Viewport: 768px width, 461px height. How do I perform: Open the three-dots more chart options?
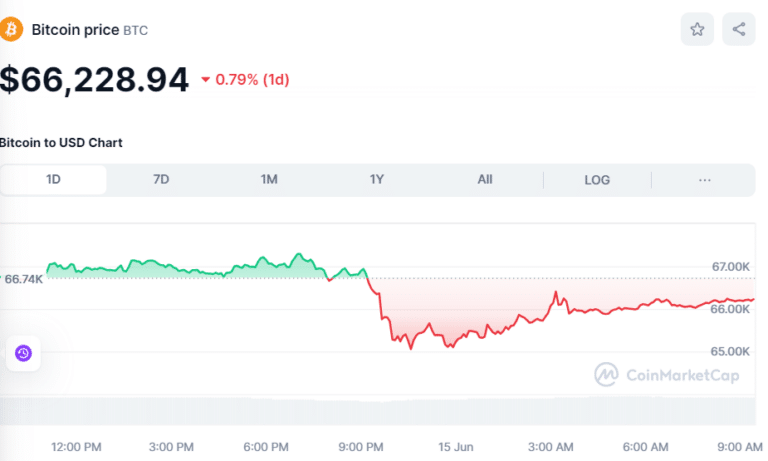pyautogui.click(x=705, y=180)
